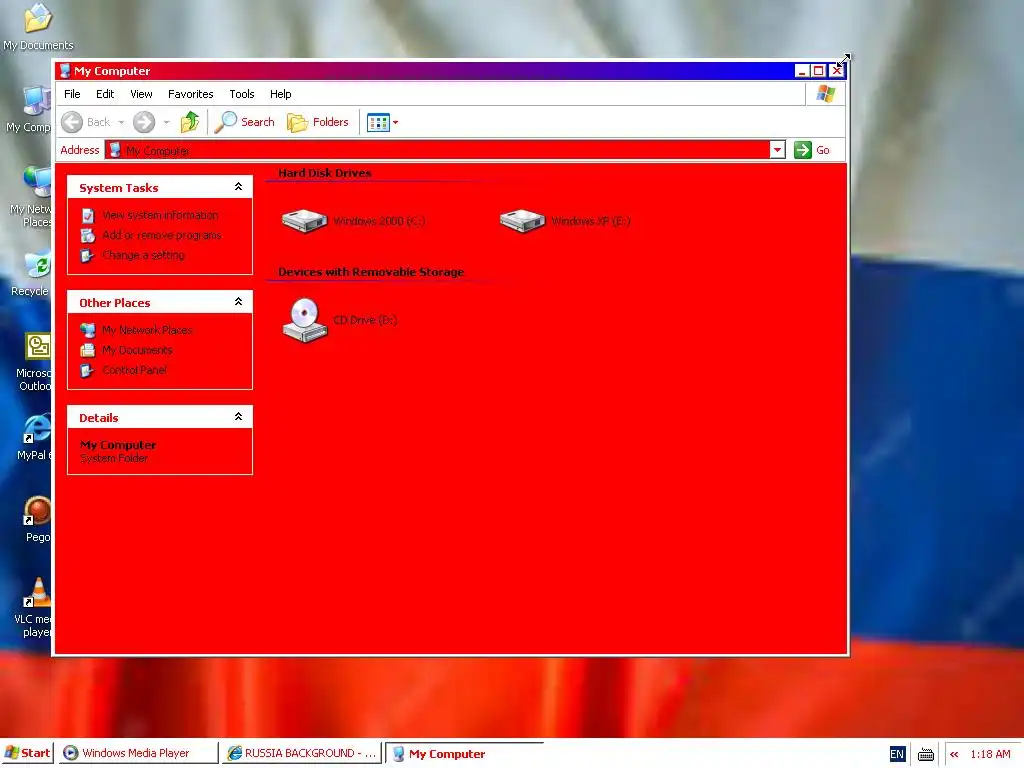
Task: Click the Change a setting icon
Action: tap(87, 256)
